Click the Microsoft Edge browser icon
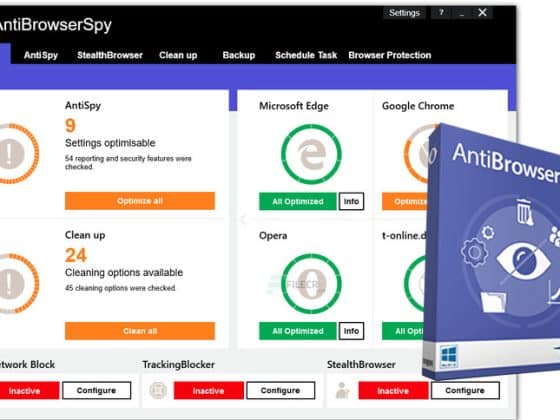 (x=311, y=154)
